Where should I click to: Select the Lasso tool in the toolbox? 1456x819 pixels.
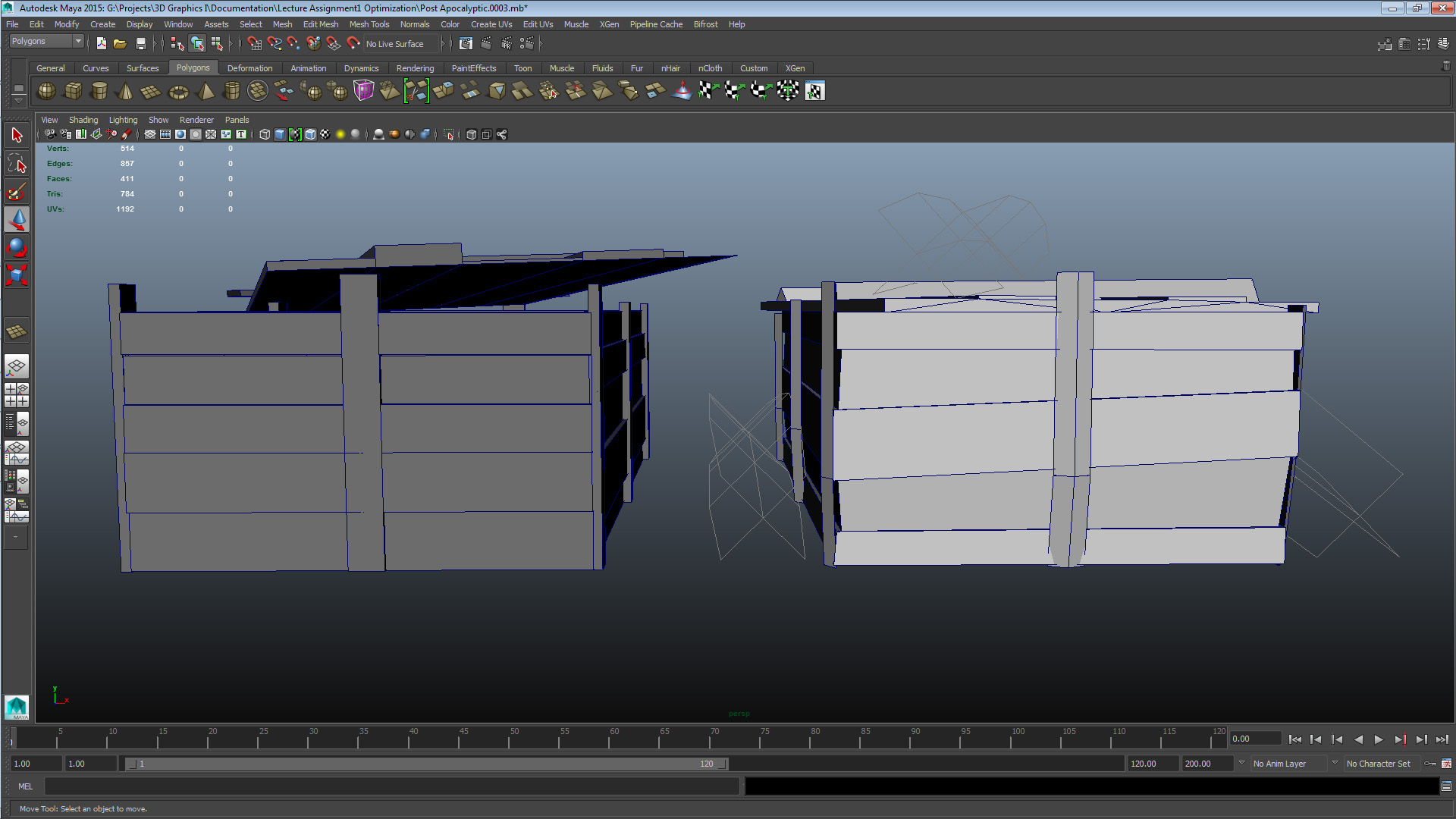17,163
